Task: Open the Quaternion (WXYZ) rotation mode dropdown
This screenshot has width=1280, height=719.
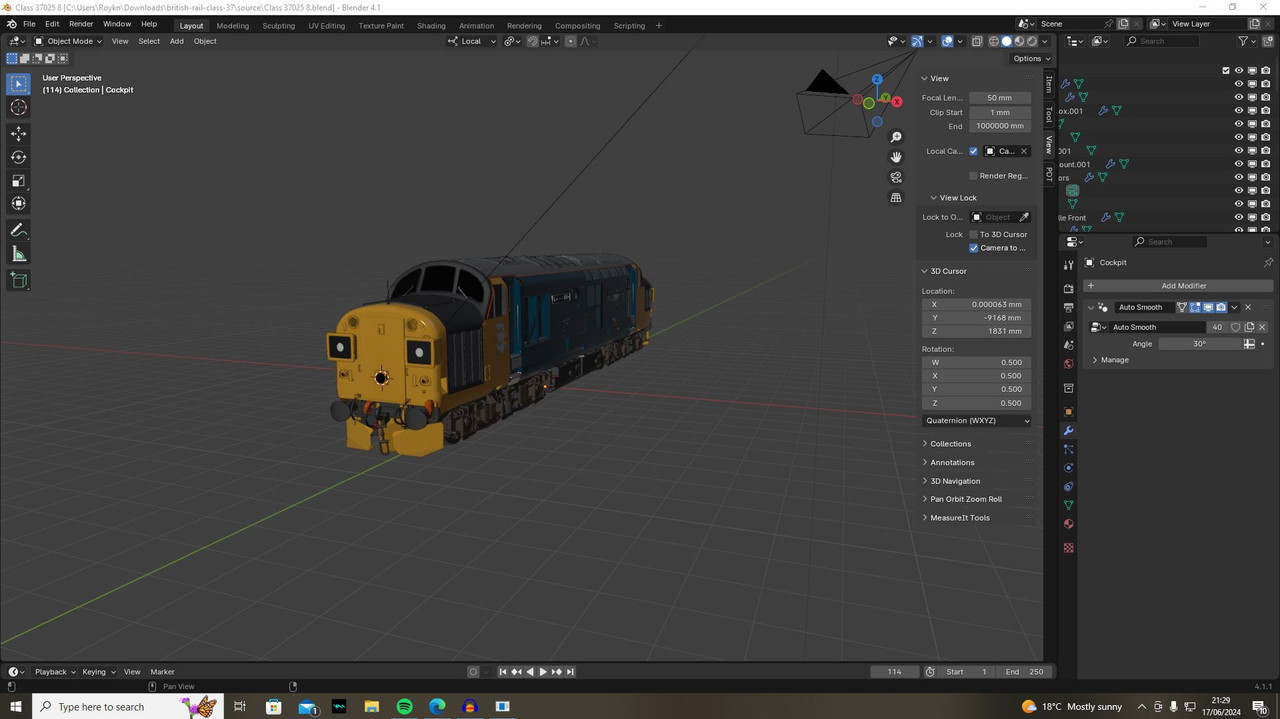Action: pos(977,421)
